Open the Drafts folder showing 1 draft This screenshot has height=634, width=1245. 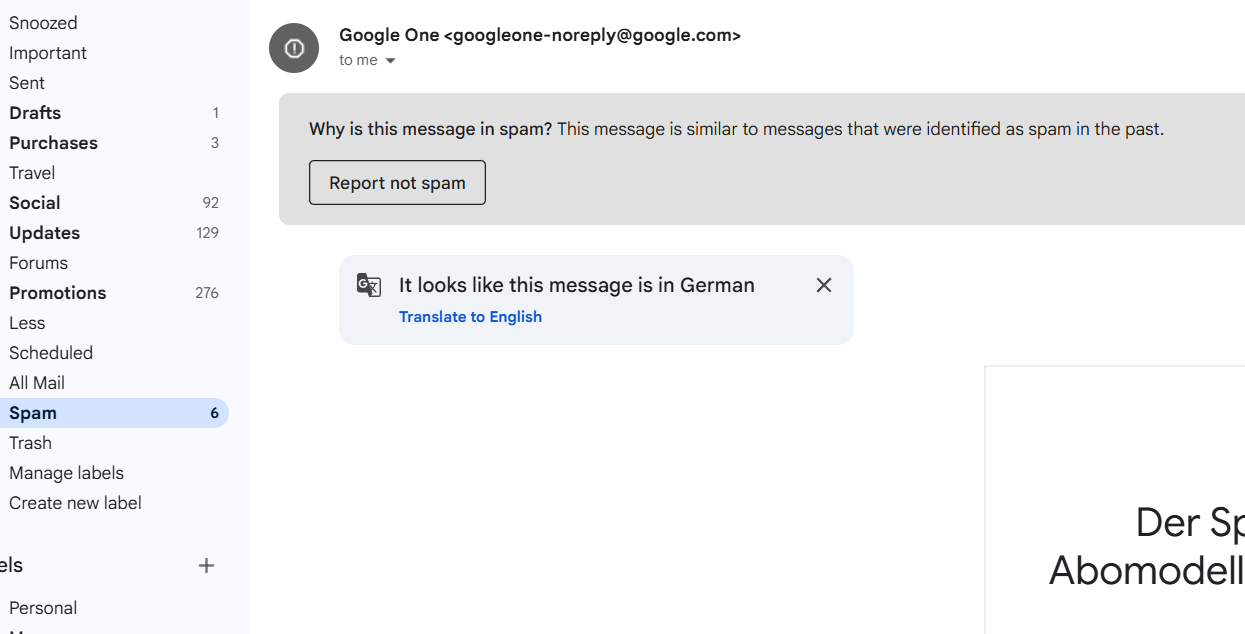(x=35, y=112)
